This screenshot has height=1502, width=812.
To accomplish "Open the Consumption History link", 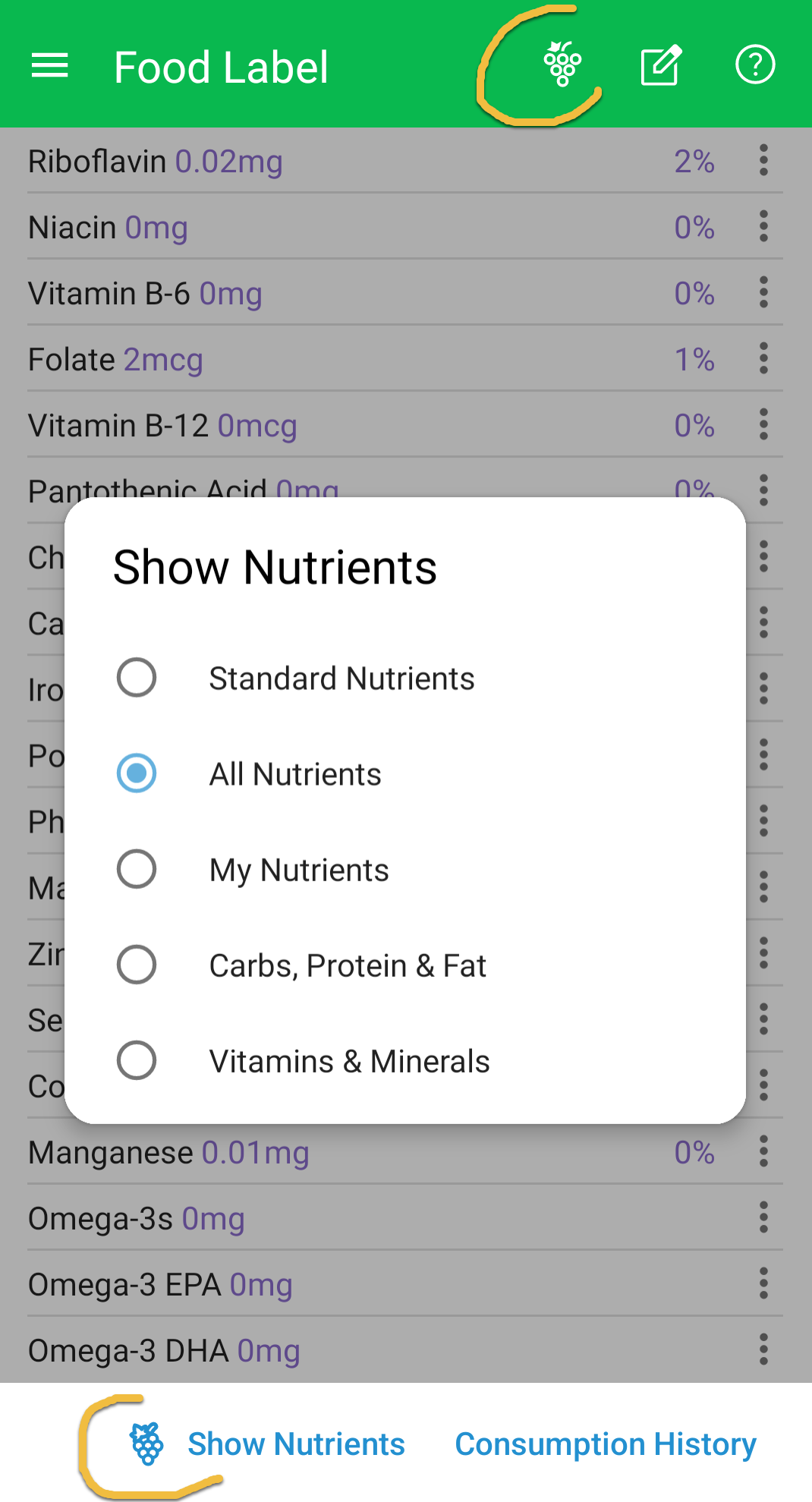I will (x=605, y=1444).
